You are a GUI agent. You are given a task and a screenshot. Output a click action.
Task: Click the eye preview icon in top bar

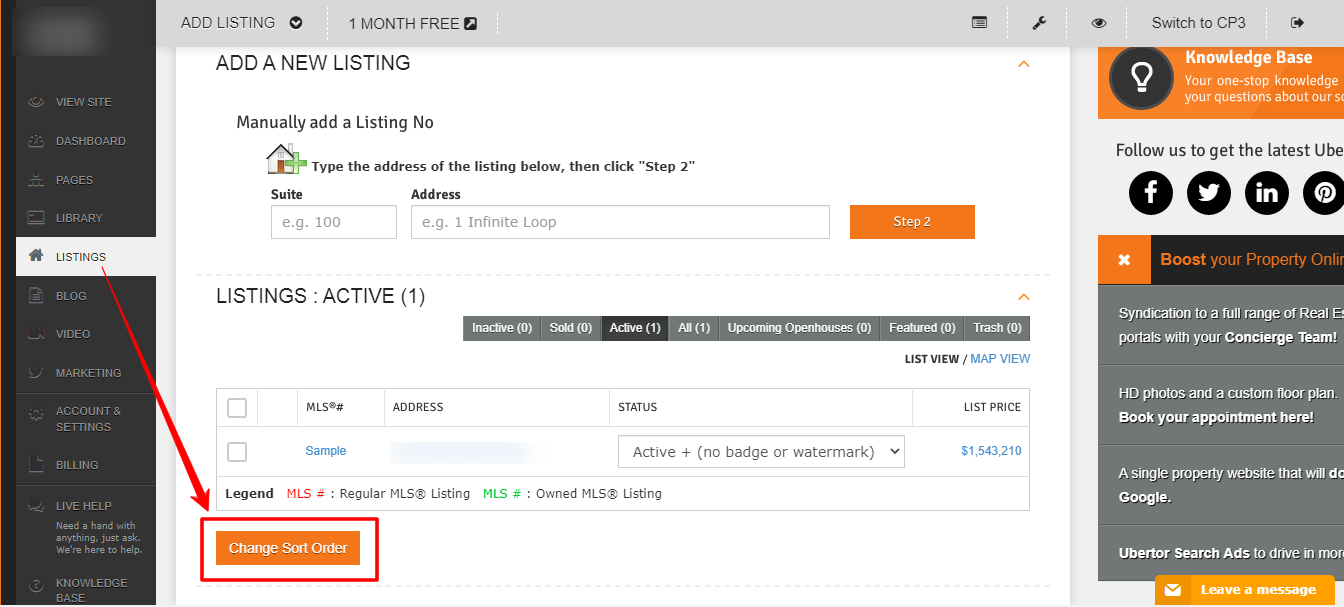1099,23
